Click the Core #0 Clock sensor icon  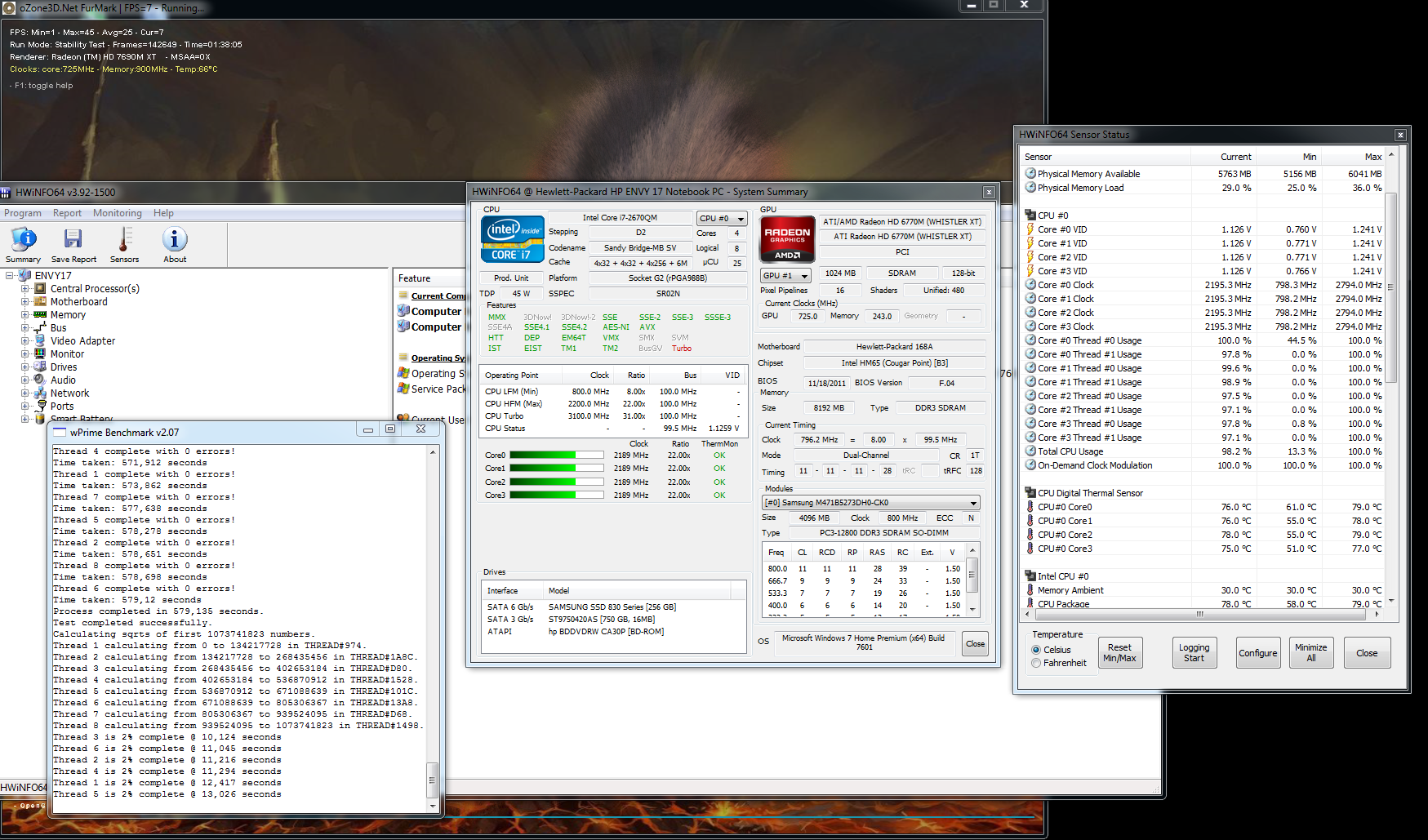pyautogui.click(x=1030, y=285)
